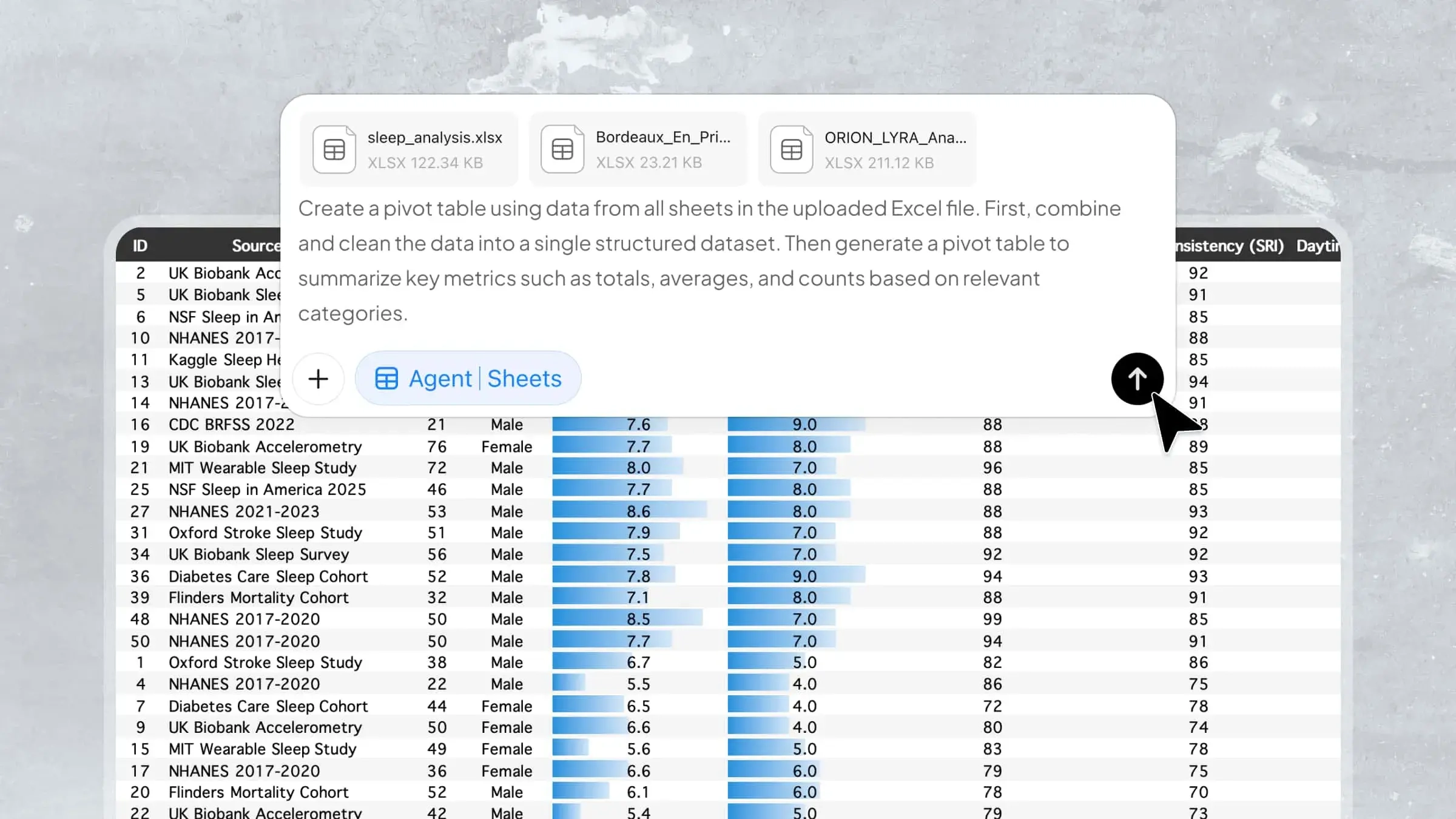This screenshot has height=819, width=1456.
Task: Click the table icon in Agent Sheets chip
Action: [x=386, y=379]
